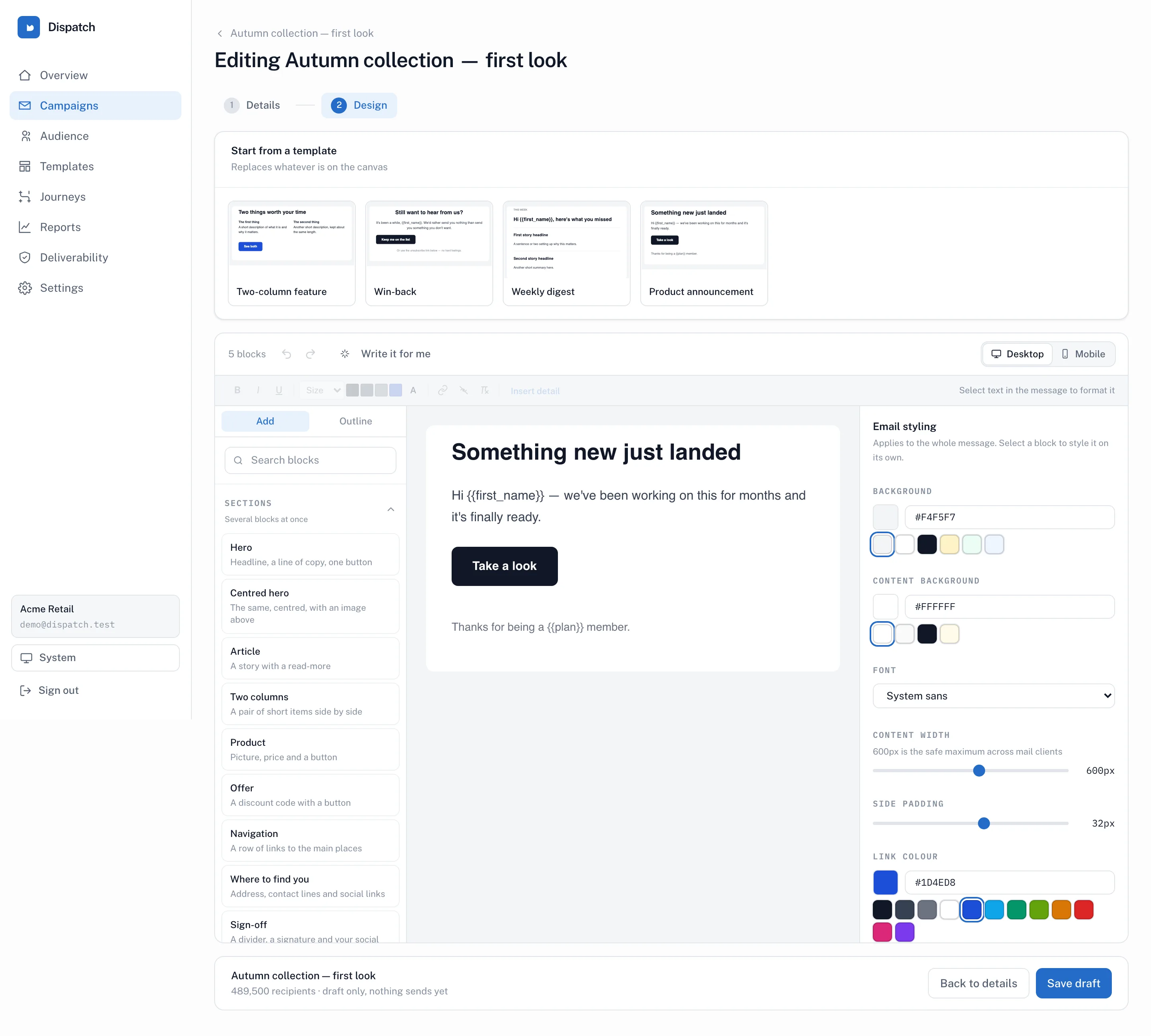Click the Side padding slider handle
The image size is (1151, 1036).
pyautogui.click(x=984, y=823)
